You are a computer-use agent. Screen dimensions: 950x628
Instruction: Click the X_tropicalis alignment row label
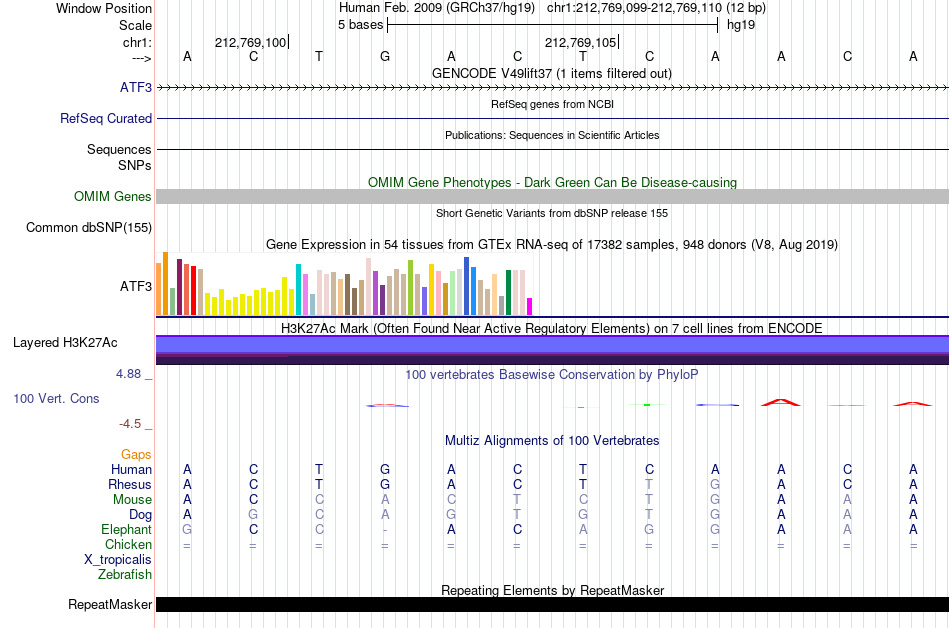(x=118, y=560)
